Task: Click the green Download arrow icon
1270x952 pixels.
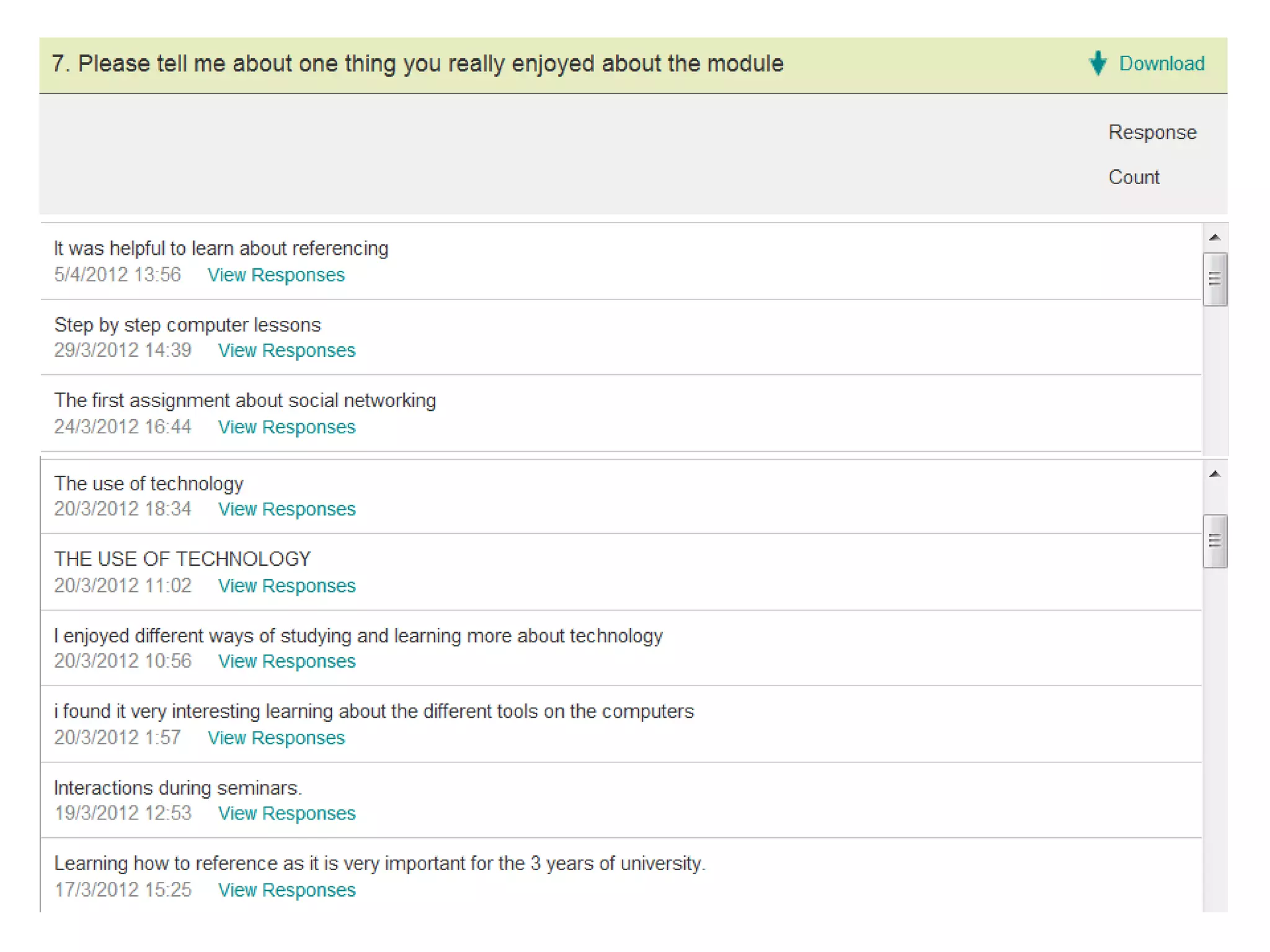Action: pyautogui.click(x=1098, y=63)
